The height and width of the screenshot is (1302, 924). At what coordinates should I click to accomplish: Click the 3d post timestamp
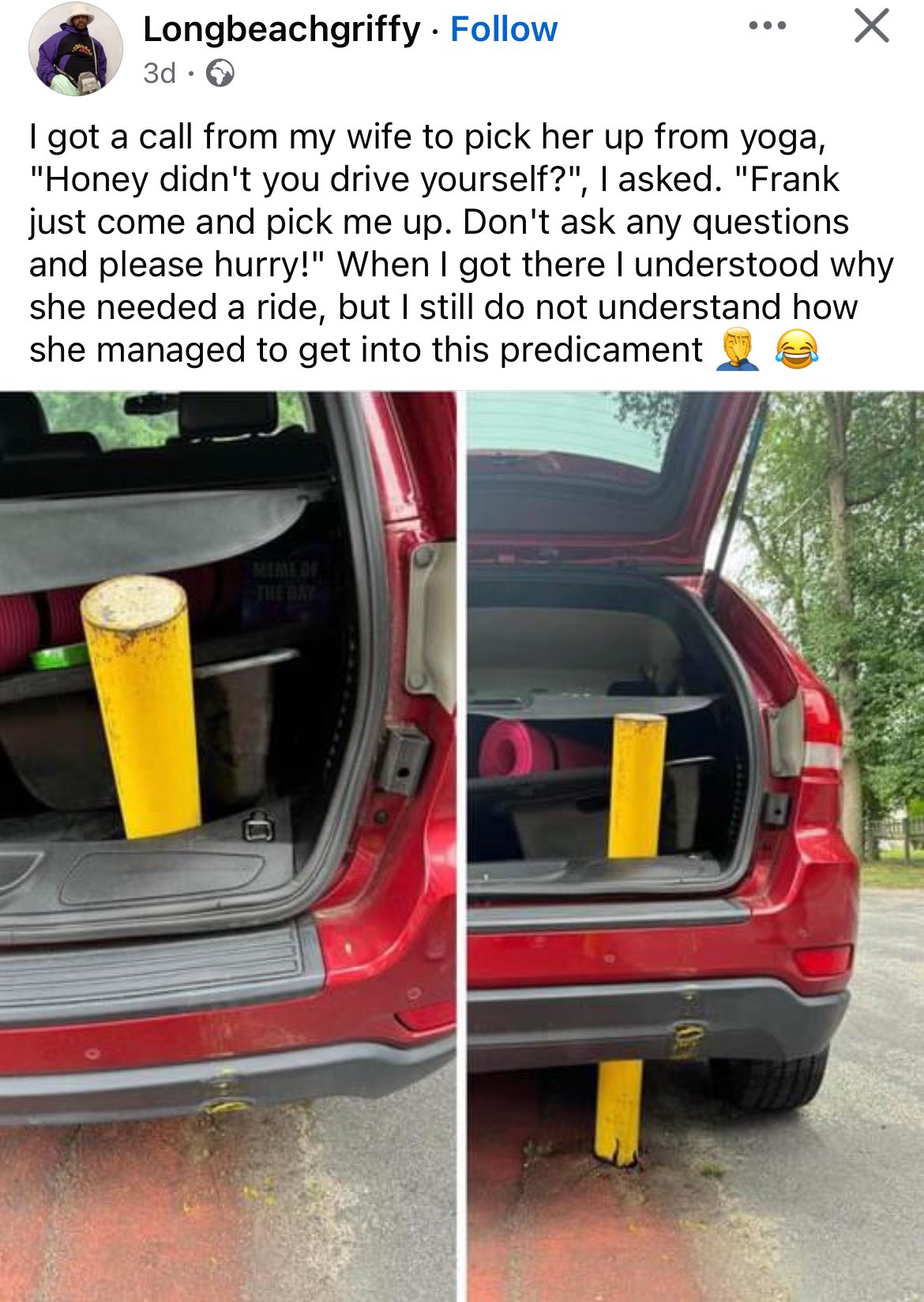tap(160, 73)
